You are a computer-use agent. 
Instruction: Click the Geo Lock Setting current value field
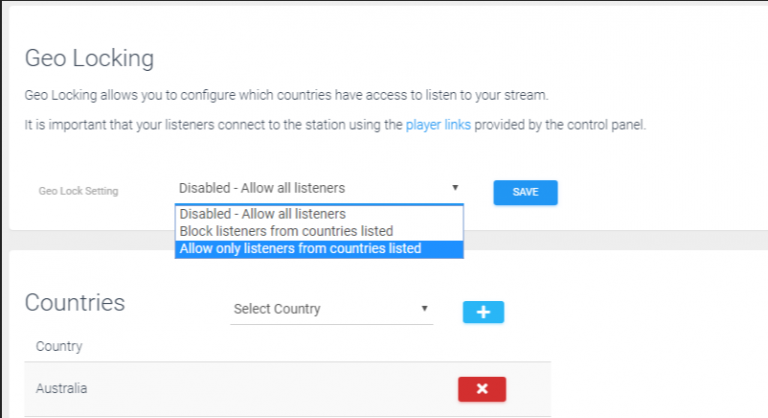[319, 188]
